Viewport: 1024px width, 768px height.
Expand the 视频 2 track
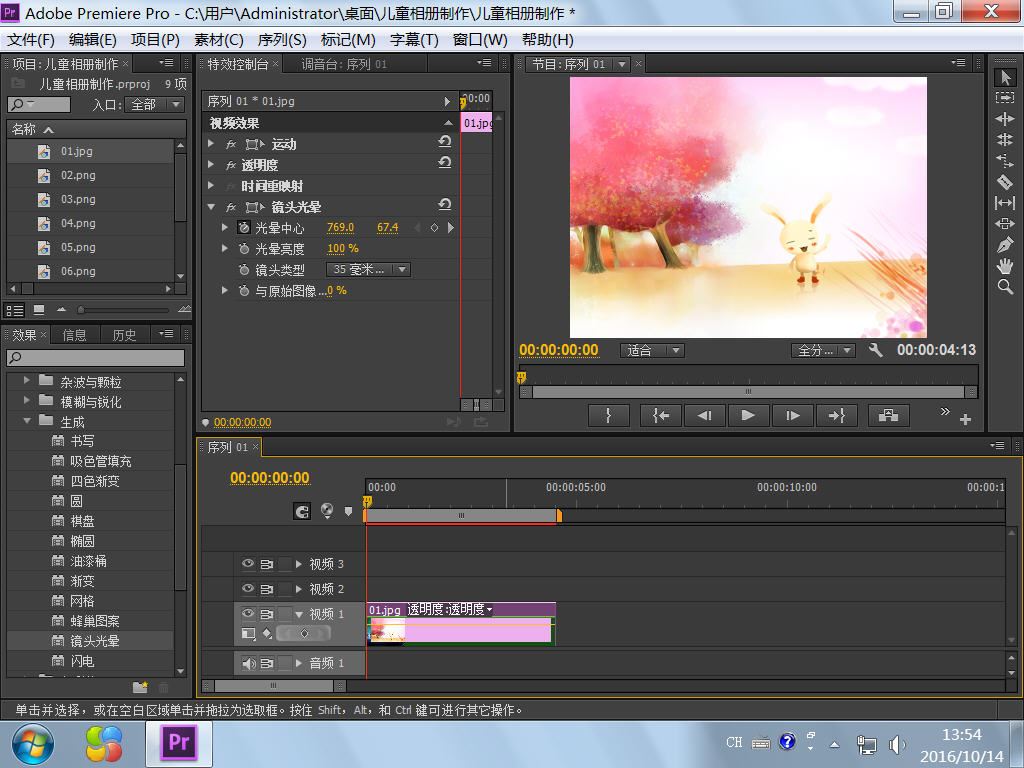298,588
